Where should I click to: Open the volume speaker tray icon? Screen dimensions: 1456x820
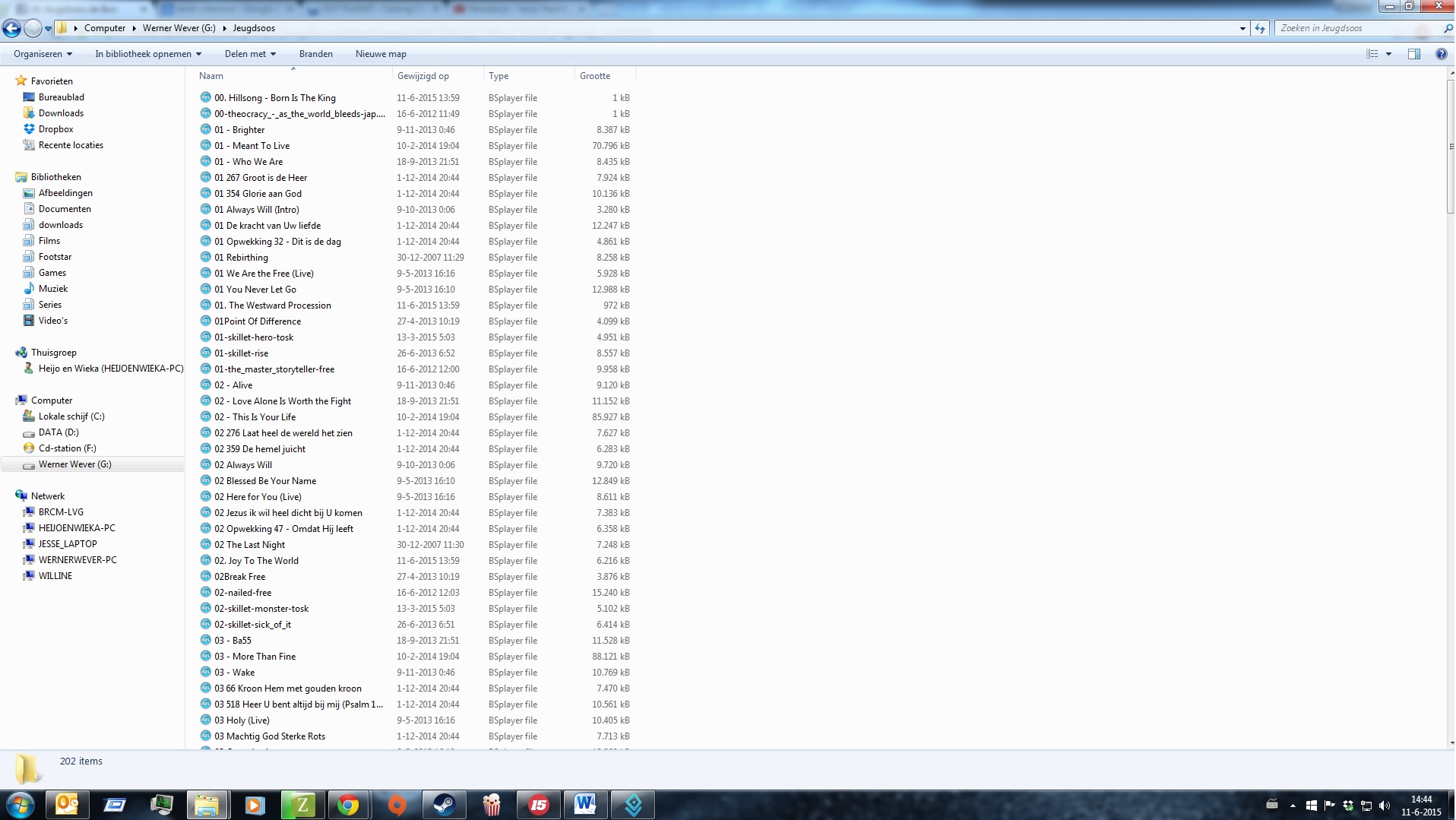1384,806
